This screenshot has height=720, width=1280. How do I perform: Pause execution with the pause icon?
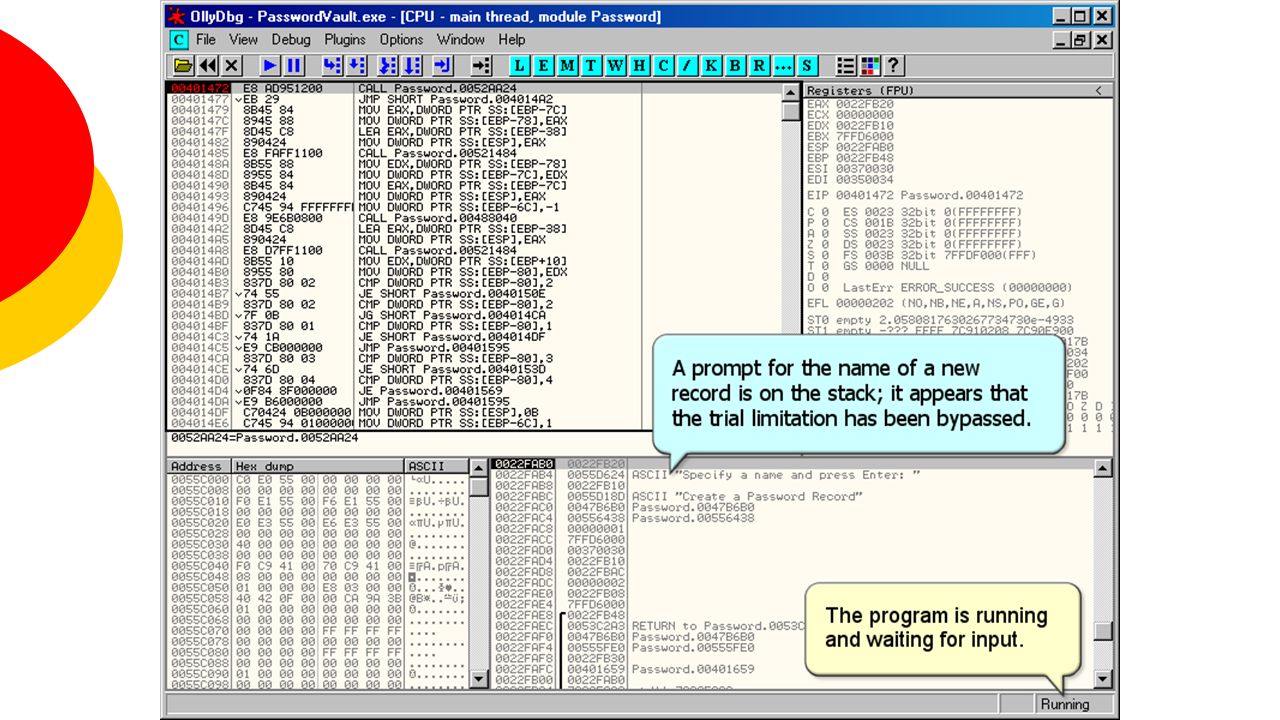click(x=294, y=66)
